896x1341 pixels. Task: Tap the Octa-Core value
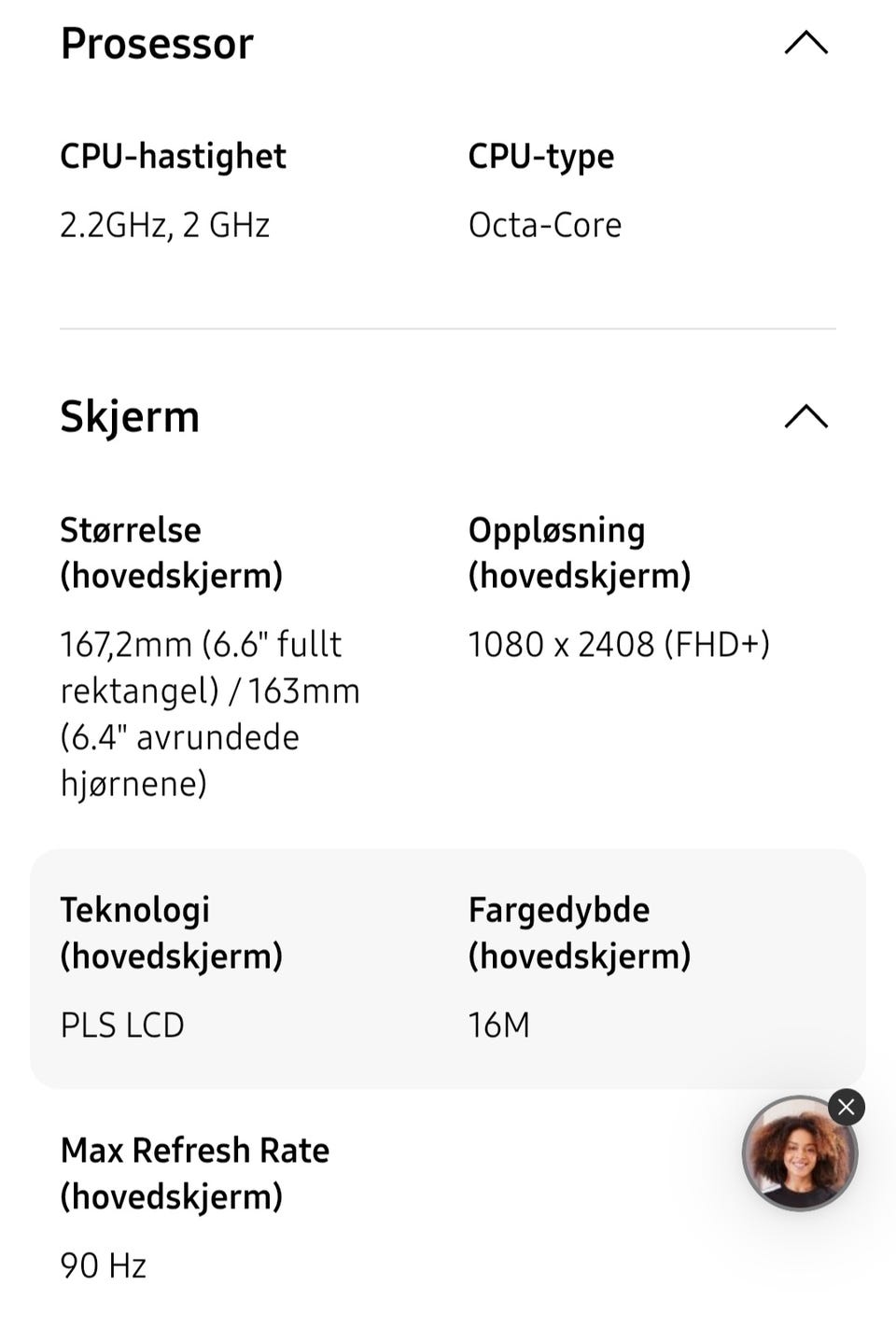[x=545, y=225]
